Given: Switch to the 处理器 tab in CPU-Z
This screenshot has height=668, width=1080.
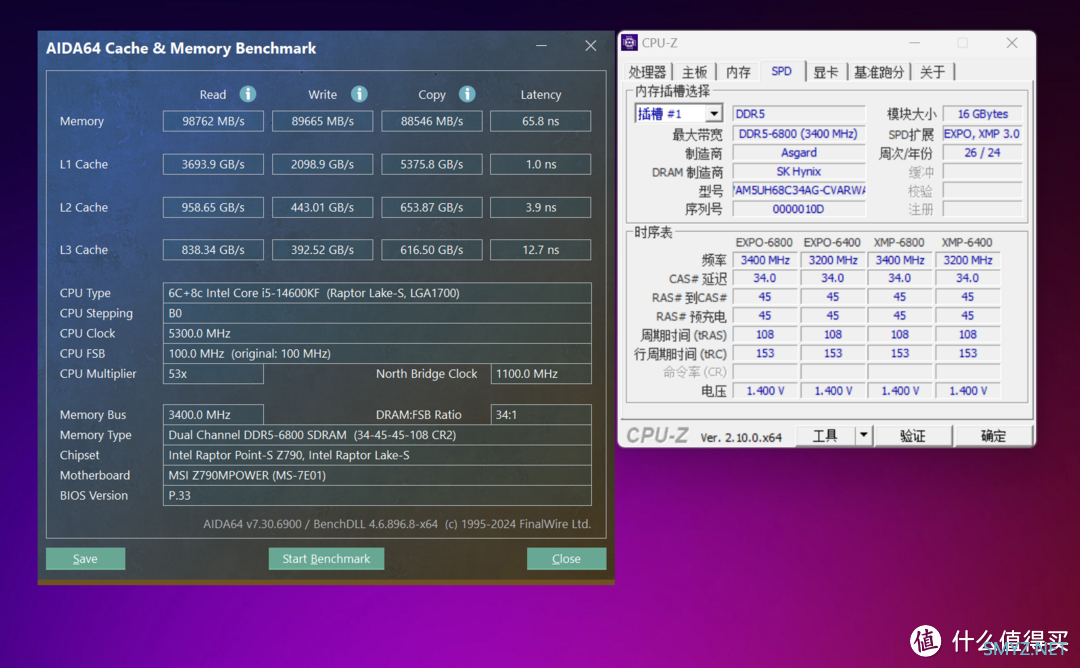Looking at the screenshot, I should click(x=647, y=72).
